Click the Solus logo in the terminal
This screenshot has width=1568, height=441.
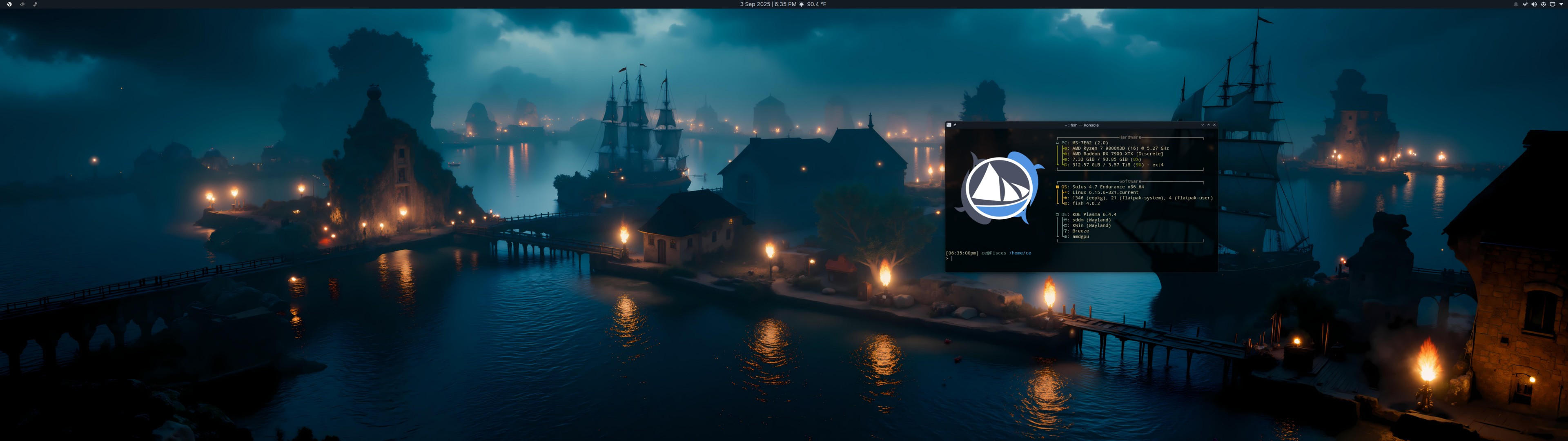click(999, 187)
